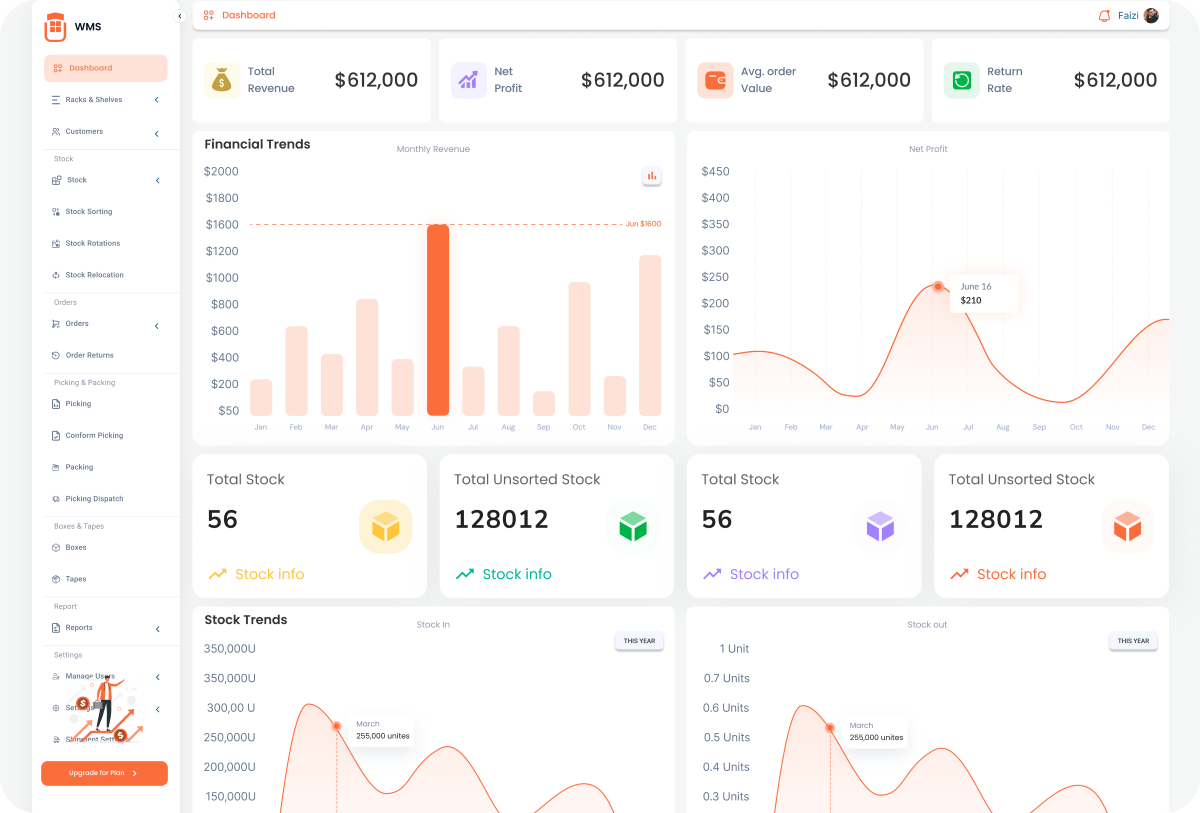Open THIS YEAR dropdown on Stock In chart
Image resolution: width=1200 pixels, height=813 pixels.
click(x=639, y=641)
